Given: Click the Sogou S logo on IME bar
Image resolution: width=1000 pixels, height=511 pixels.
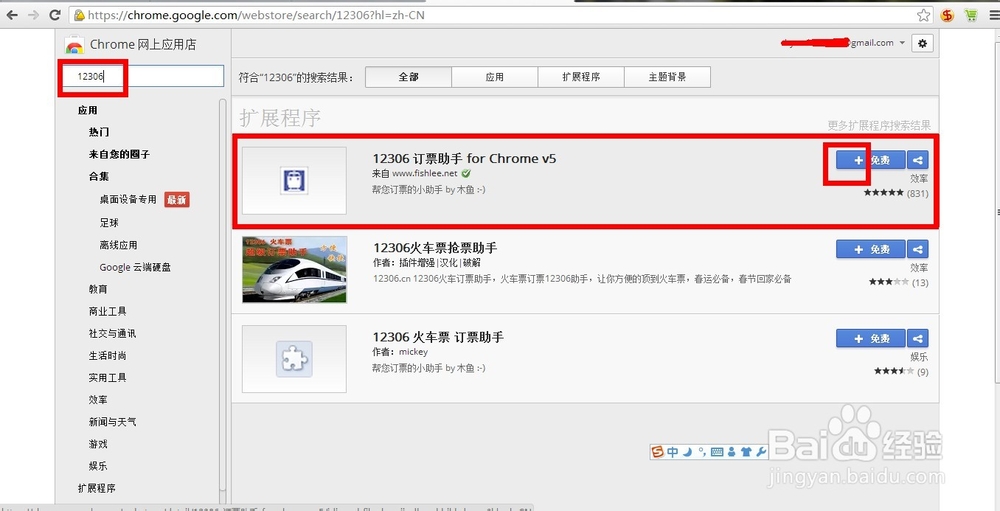Looking at the screenshot, I should 657,452.
